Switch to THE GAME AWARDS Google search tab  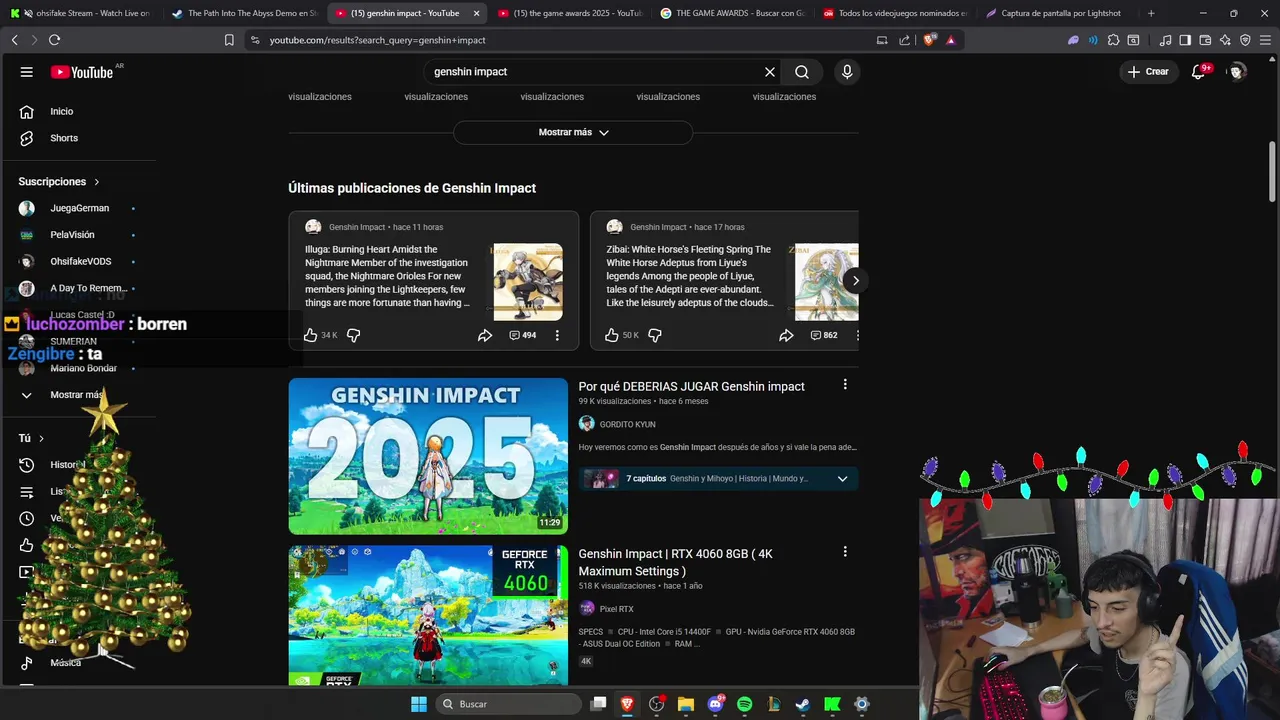733,13
